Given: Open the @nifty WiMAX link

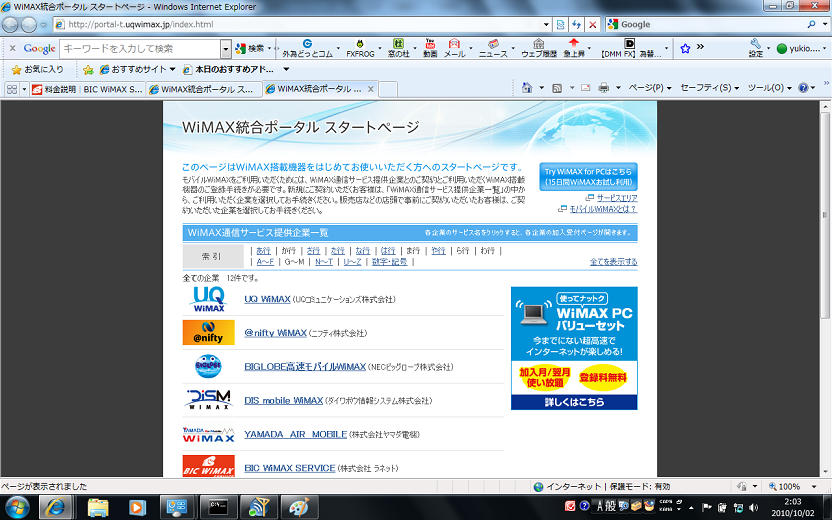Looking at the screenshot, I should 275,333.
